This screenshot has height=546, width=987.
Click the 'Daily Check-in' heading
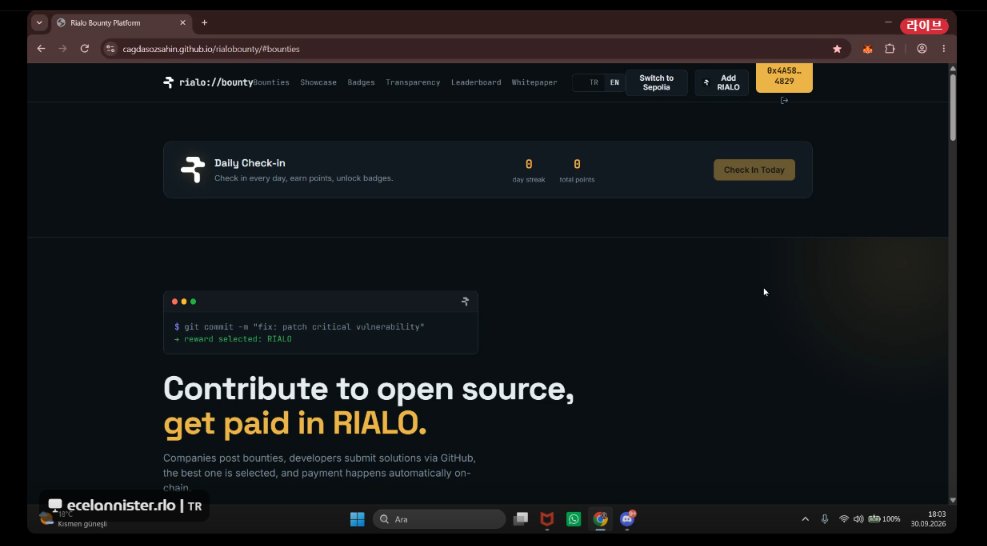point(250,163)
